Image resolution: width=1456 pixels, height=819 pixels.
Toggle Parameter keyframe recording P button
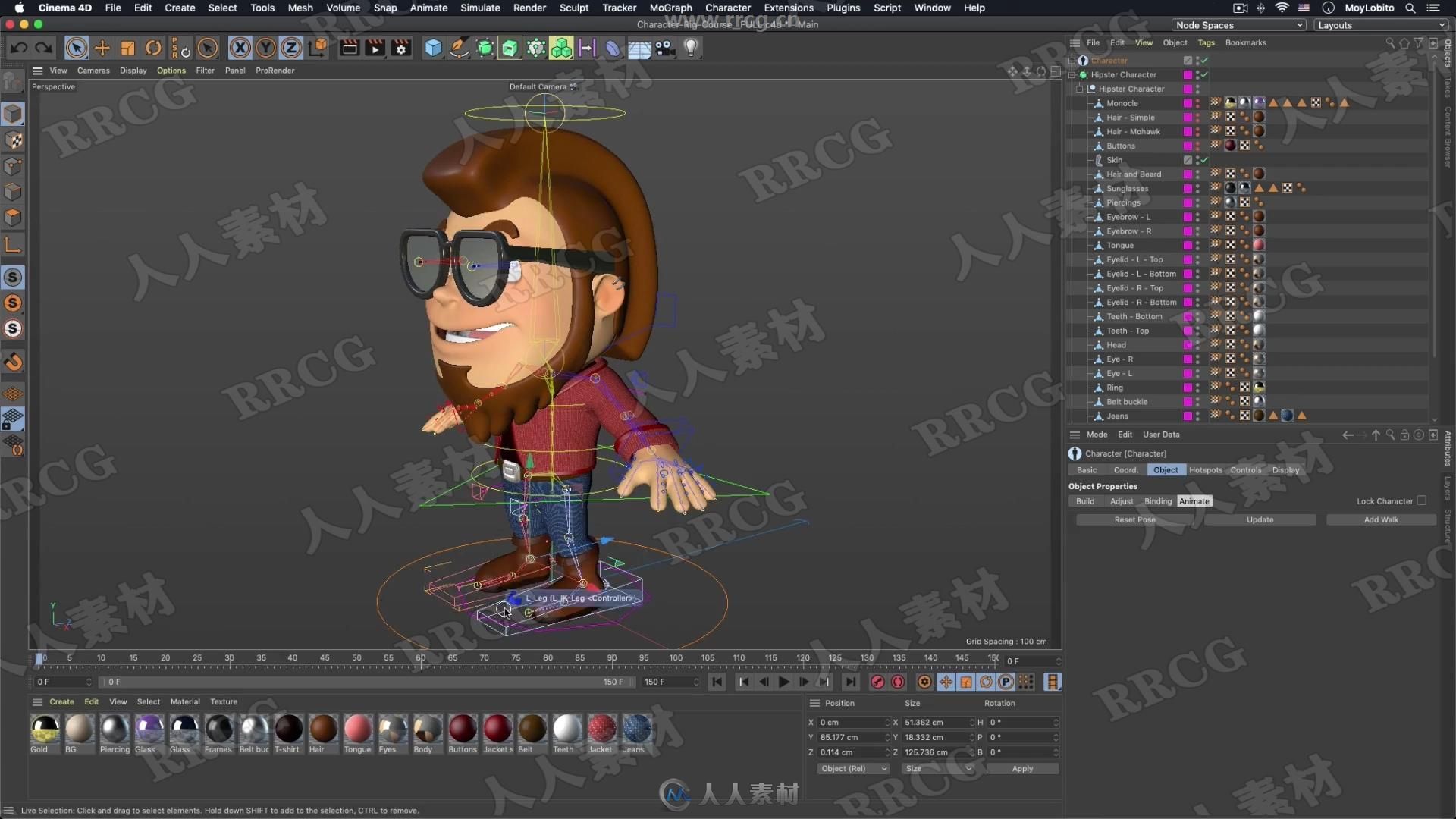1006,682
